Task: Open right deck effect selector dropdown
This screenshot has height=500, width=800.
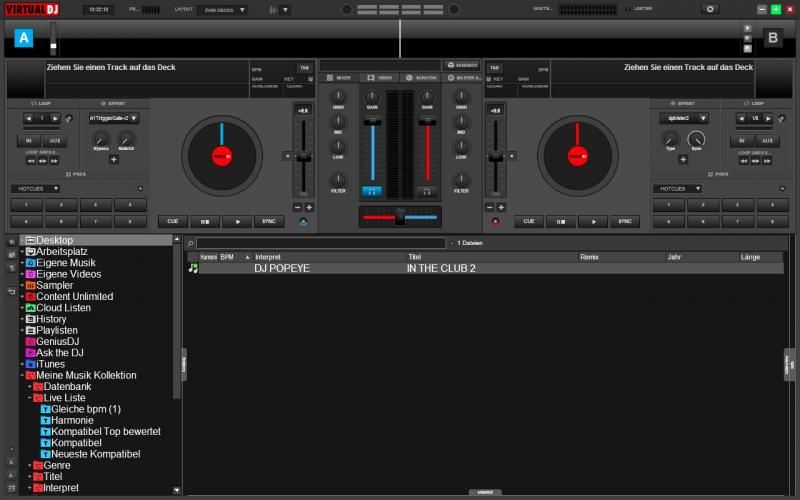Action: coord(683,118)
